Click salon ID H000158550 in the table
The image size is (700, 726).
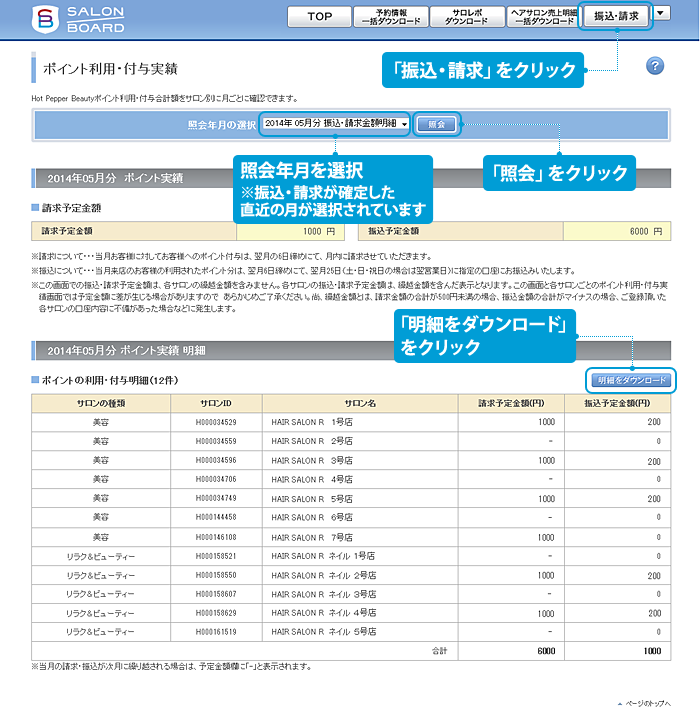215,575
